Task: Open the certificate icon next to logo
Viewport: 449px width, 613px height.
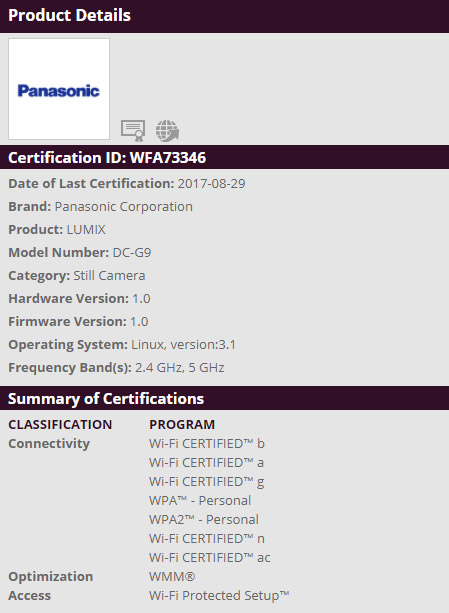Action: coord(133,131)
